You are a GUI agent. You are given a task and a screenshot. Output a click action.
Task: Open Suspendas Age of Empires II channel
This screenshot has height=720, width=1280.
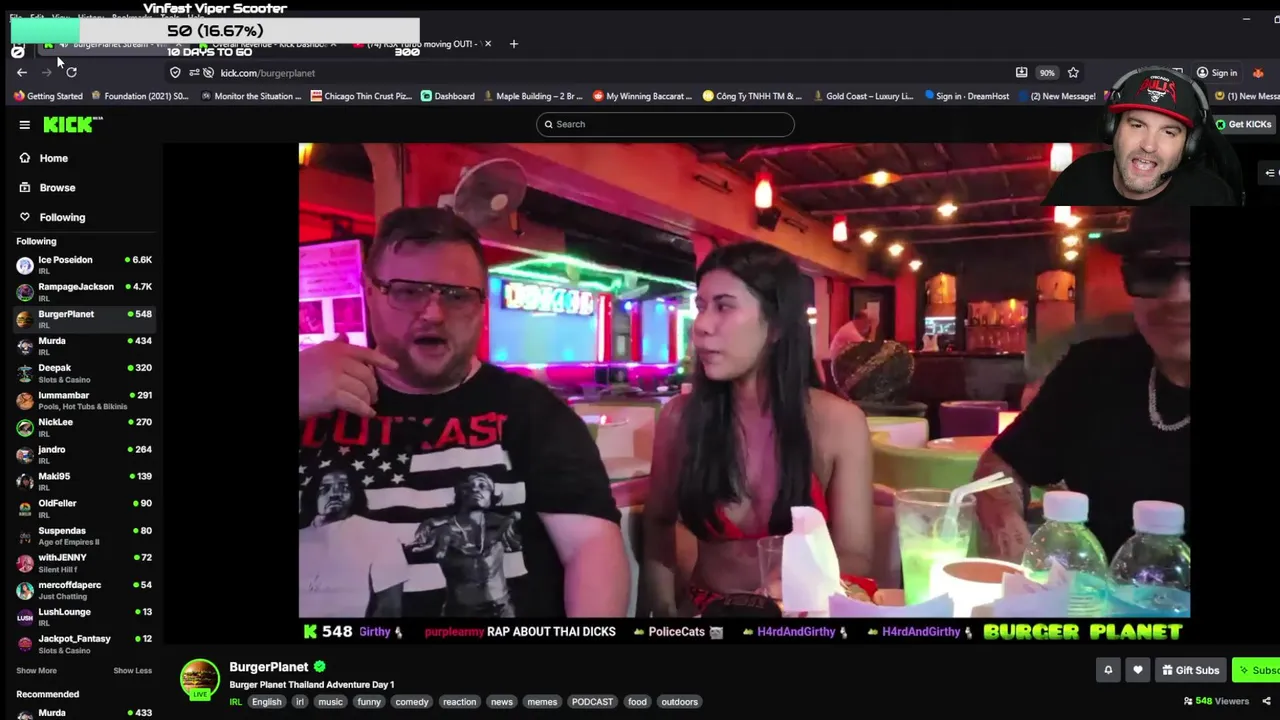[84, 535]
